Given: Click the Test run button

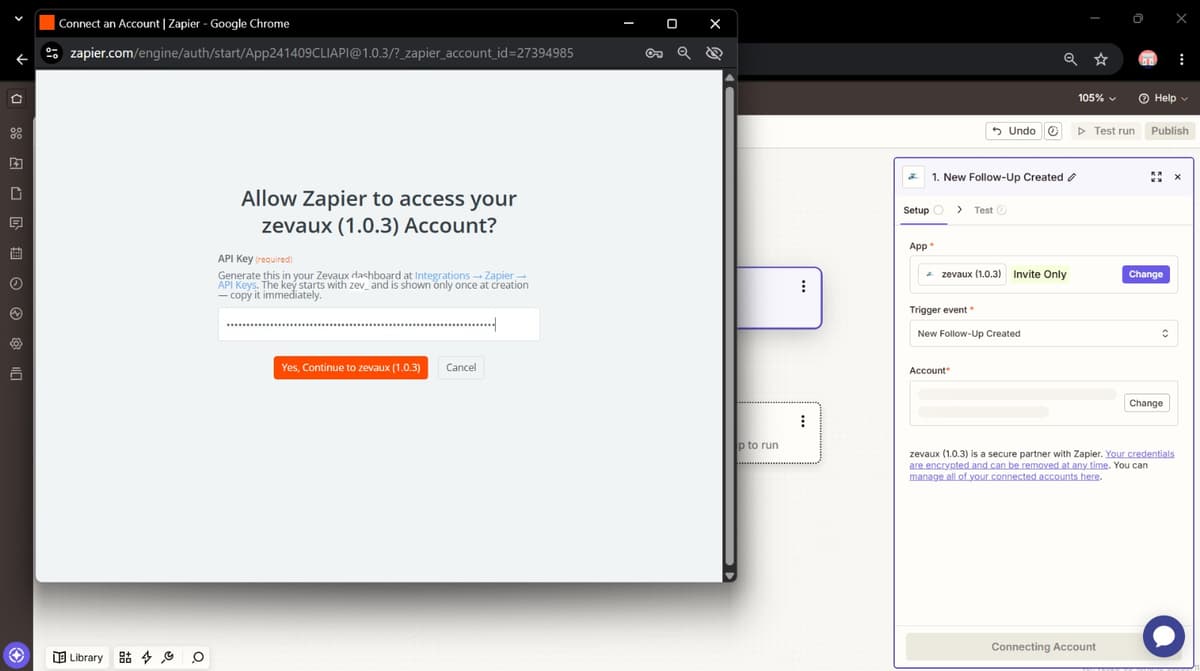Looking at the screenshot, I should point(1106,131).
